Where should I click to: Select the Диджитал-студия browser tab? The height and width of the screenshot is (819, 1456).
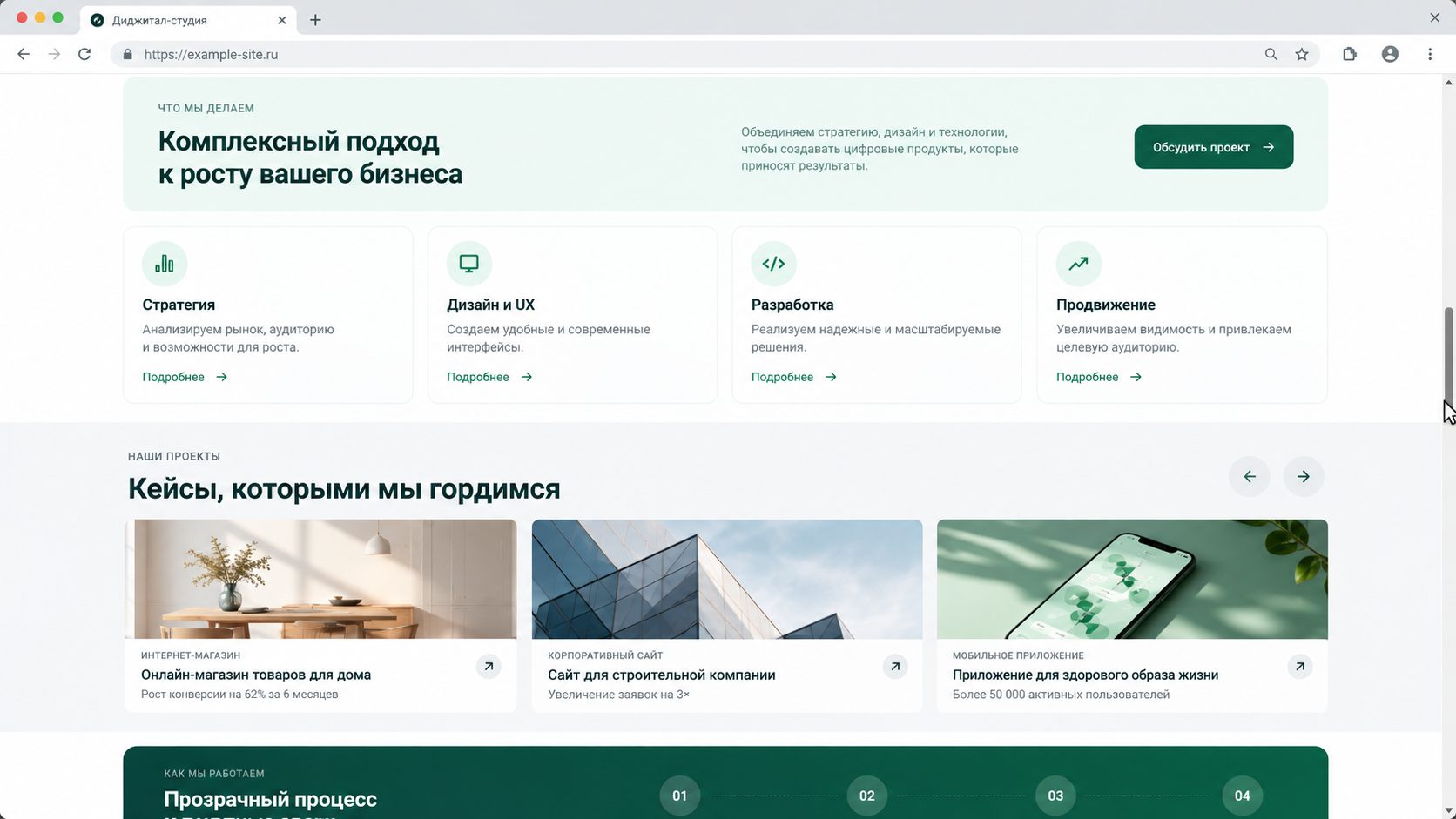(188, 20)
